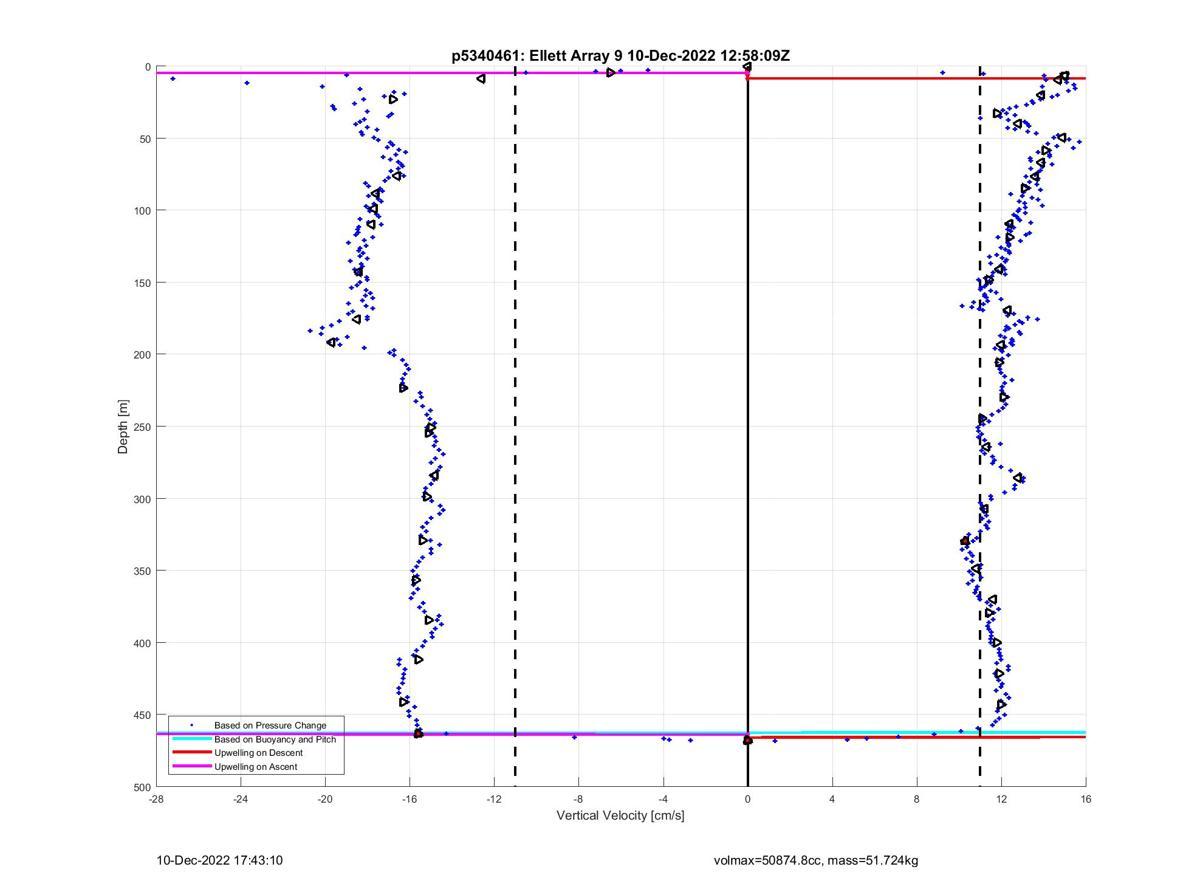Click the 'Based on Buoyancy and Pitch' legend entry
The image size is (1200, 885).
[x=275, y=739]
